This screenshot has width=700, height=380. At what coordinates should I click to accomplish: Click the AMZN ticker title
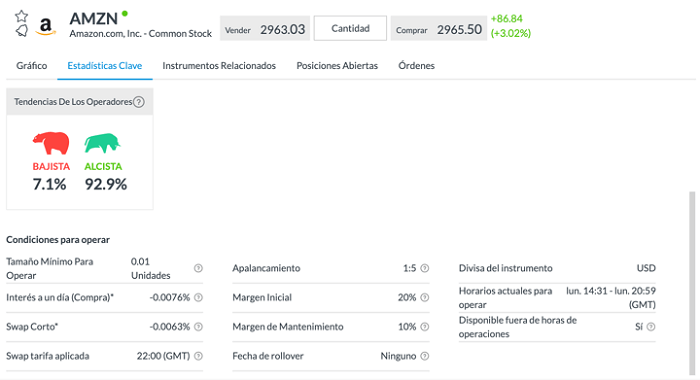pos(94,18)
